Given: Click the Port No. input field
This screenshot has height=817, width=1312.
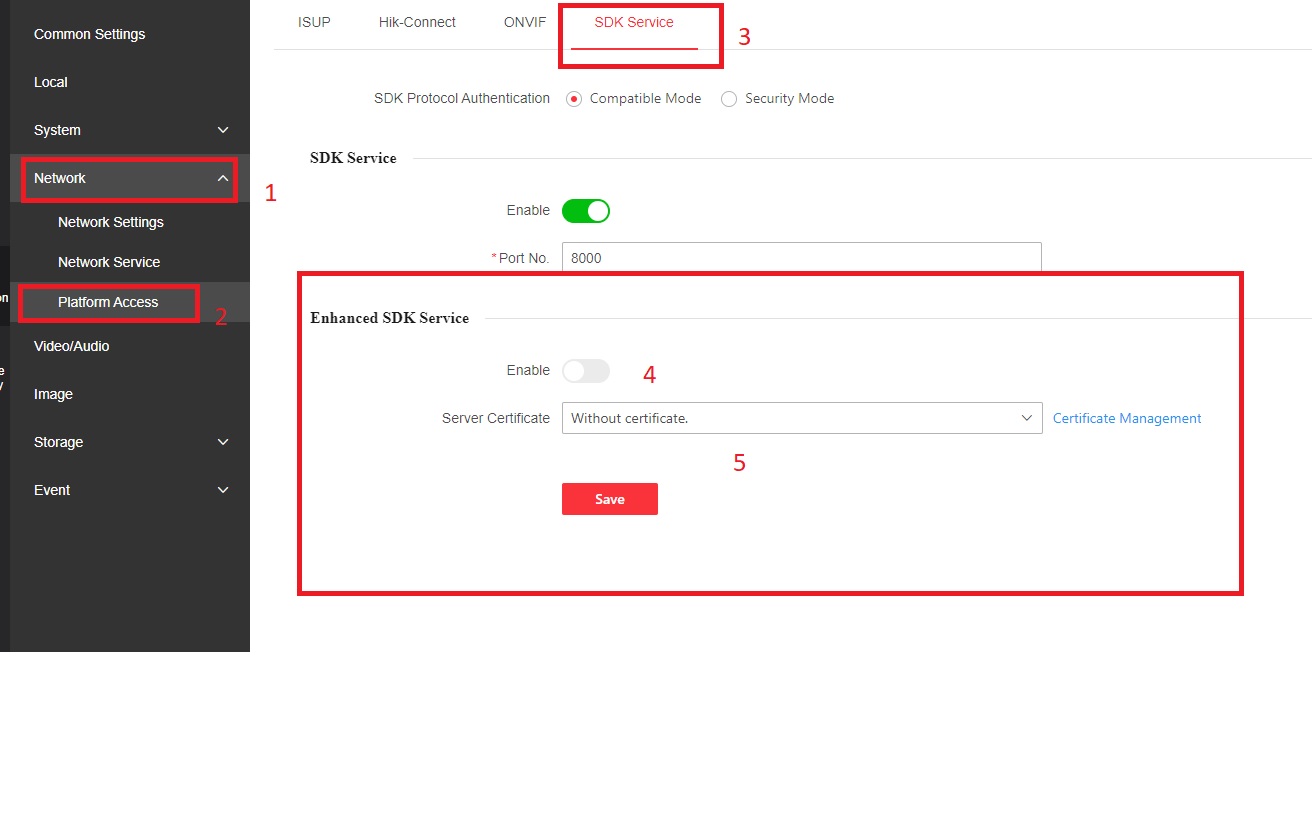Looking at the screenshot, I should click(x=801, y=258).
